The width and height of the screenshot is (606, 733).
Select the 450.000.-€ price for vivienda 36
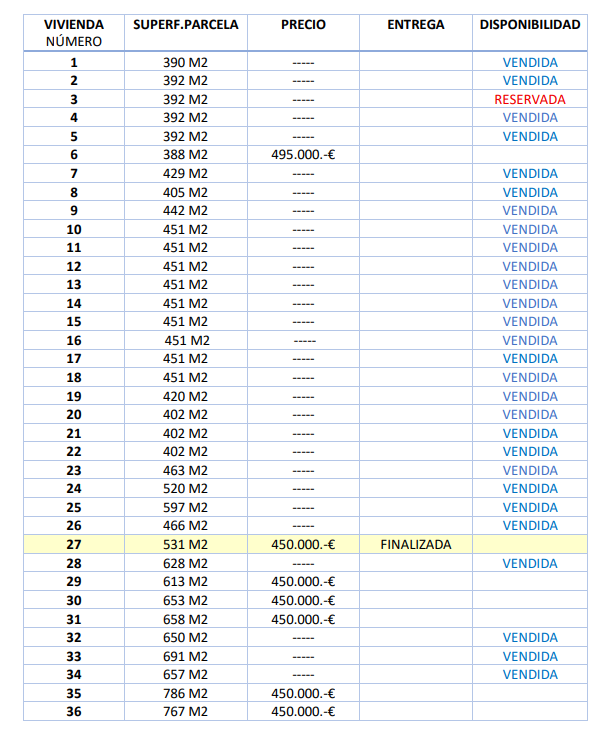pos(302,712)
